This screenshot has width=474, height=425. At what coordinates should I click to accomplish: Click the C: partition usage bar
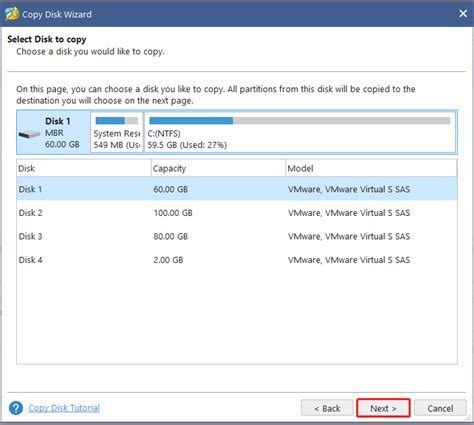pos(300,121)
